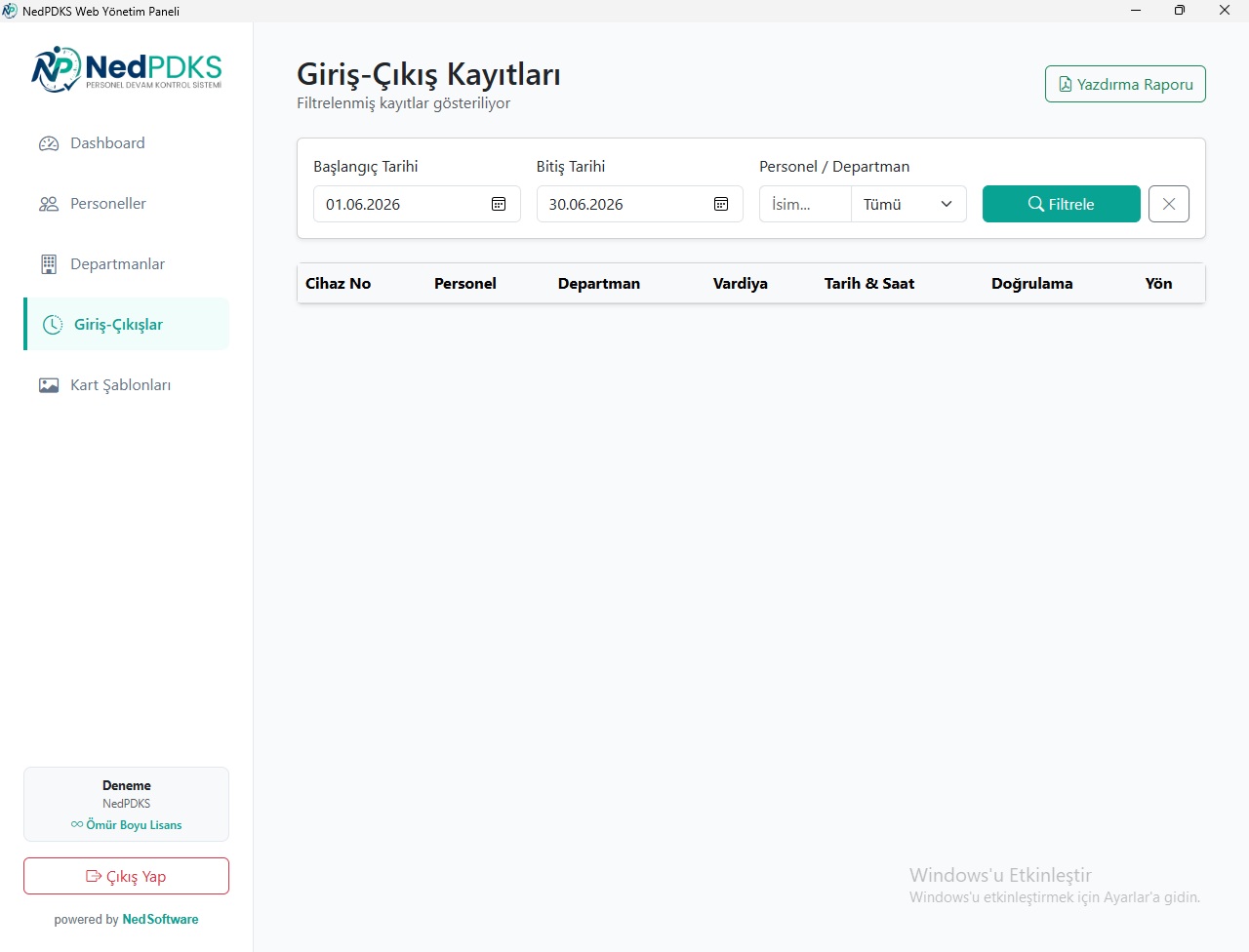
Task: Click the NedPDKS logo
Action: (x=127, y=69)
